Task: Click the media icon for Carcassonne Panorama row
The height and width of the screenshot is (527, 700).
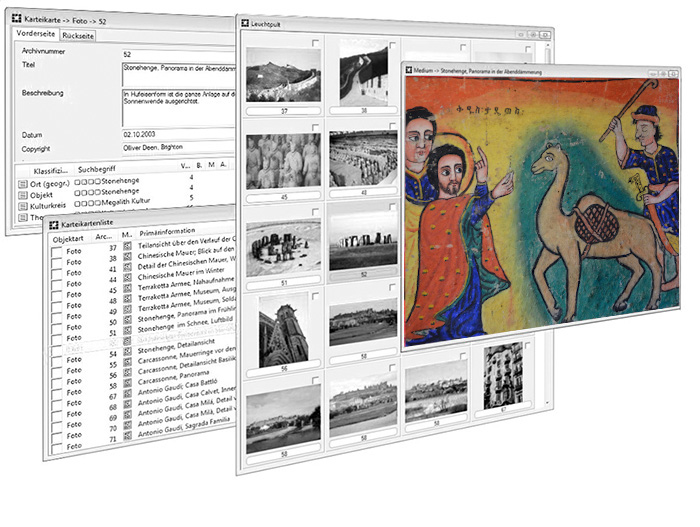Action: pyautogui.click(x=128, y=382)
